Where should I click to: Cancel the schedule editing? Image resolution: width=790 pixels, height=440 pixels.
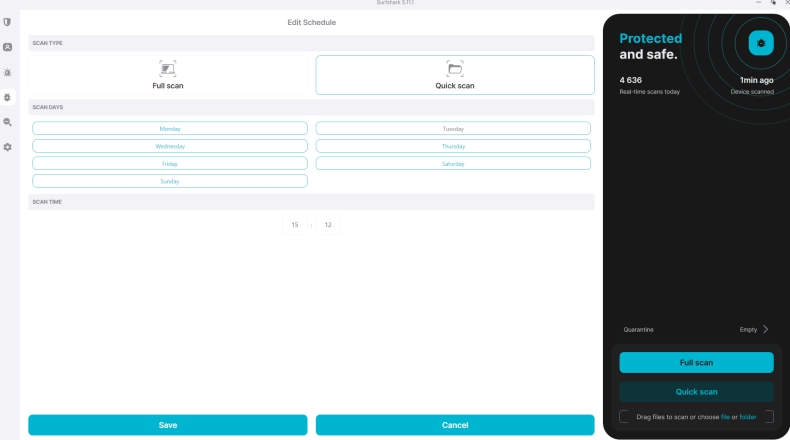click(455, 425)
